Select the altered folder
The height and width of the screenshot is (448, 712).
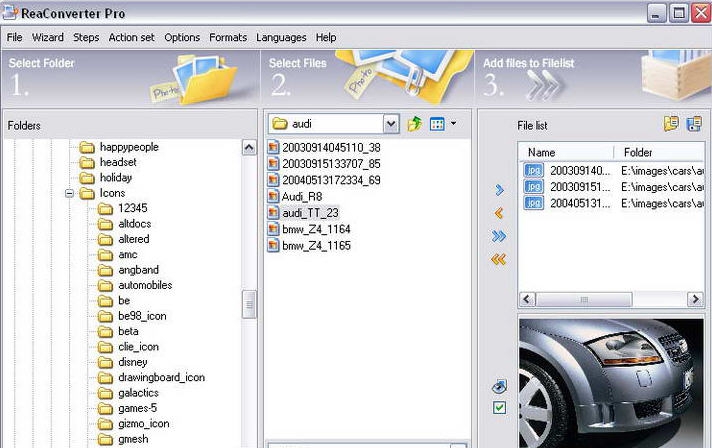tap(134, 239)
